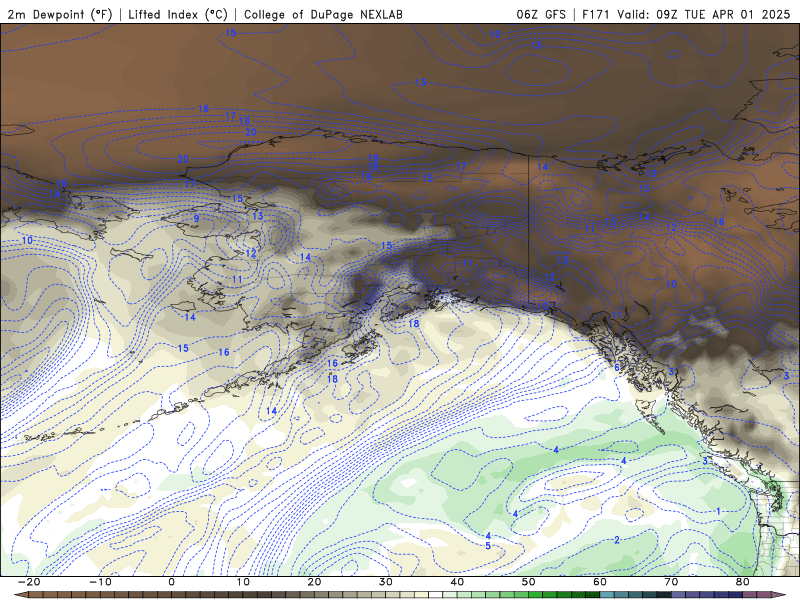Click the "60" colorbar tick label
800x600 pixels.
(600, 582)
